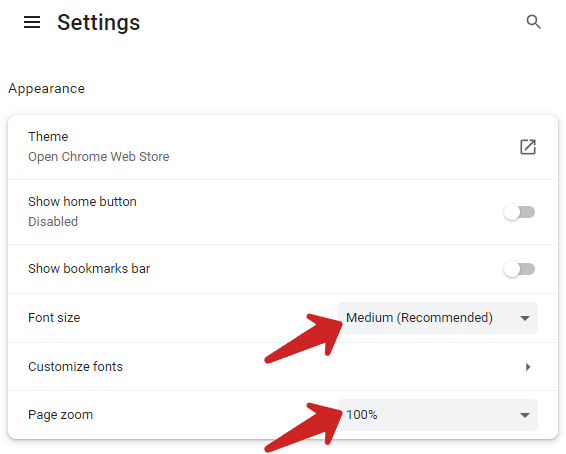Screen dimensions: 566x454
Task: Open the 100% page zoom dropdown
Action: [x=438, y=415]
